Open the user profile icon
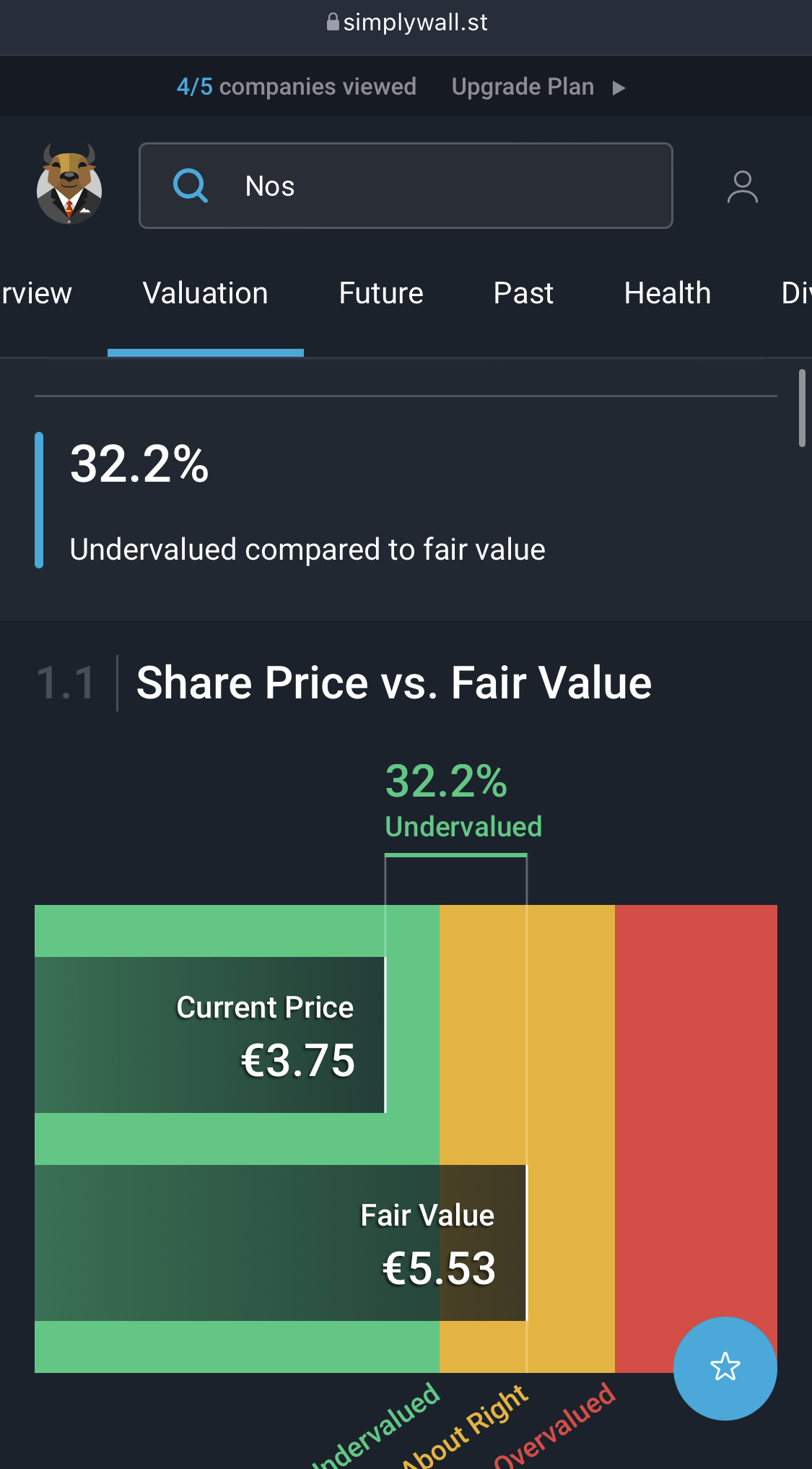The width and height of the screenshot is (812, 1469). 742,187
